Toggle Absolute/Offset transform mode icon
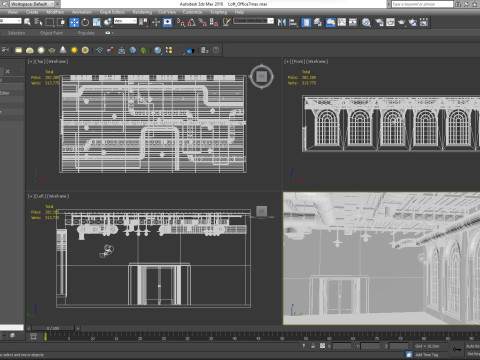 coord(322,346)
